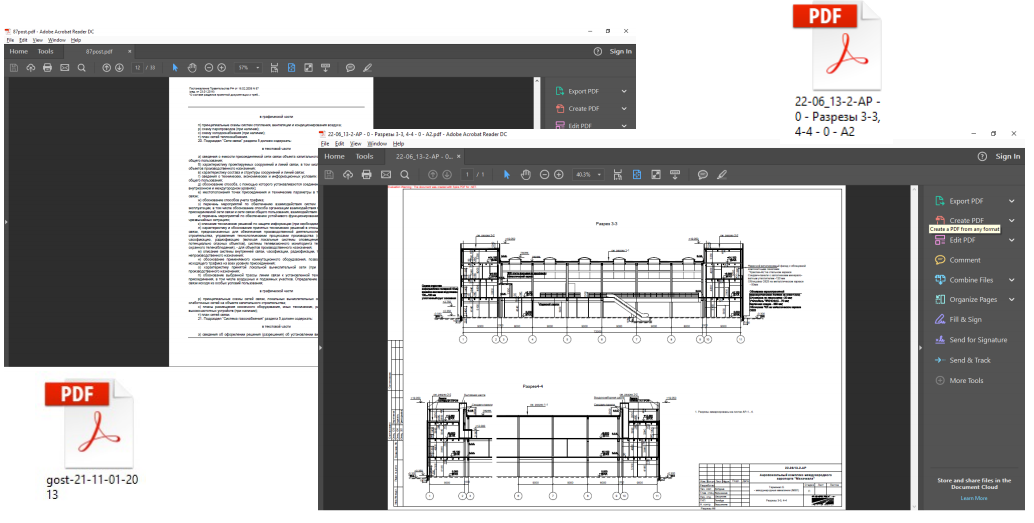Click Save icon in the 22-06_13-2-AP window
1034x523 pixels.
pyautogui.click(x=329, y=175)
